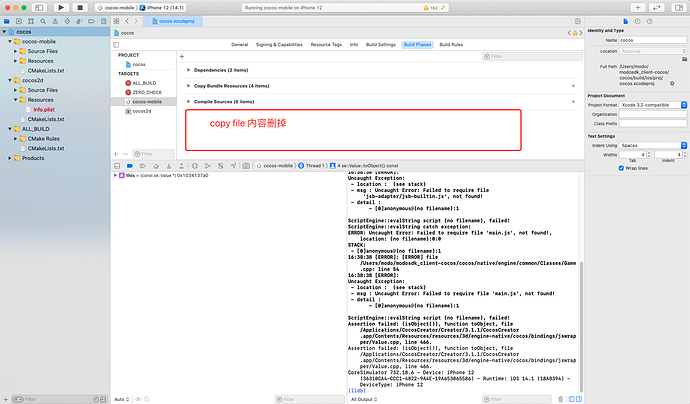
Task: Clear the console with the trash icon
Action: (561, 399)
